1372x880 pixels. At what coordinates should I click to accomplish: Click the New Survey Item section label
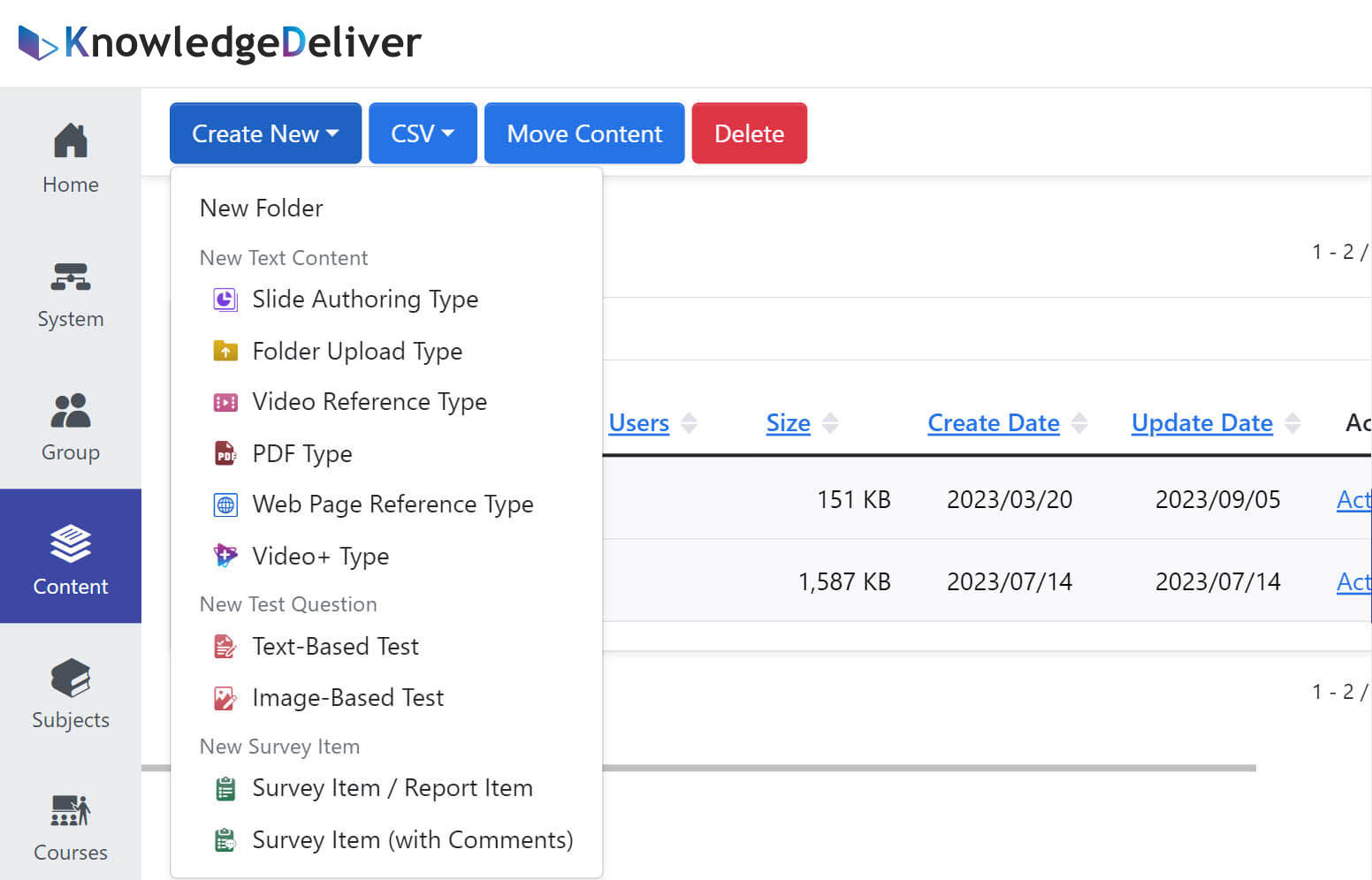pos(279,747)
